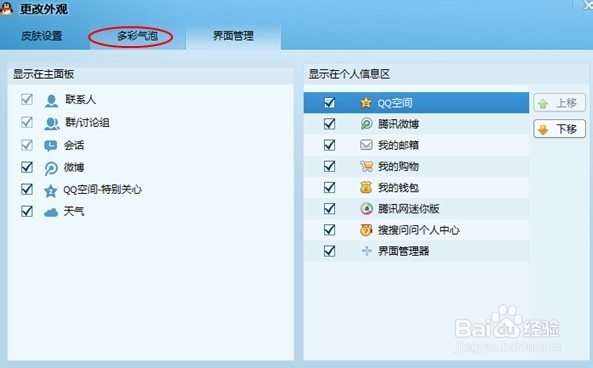The width and height of the screenshot is (593, 368).
Task: Click the 天气 cloud icon
Action: coord(51,213)
